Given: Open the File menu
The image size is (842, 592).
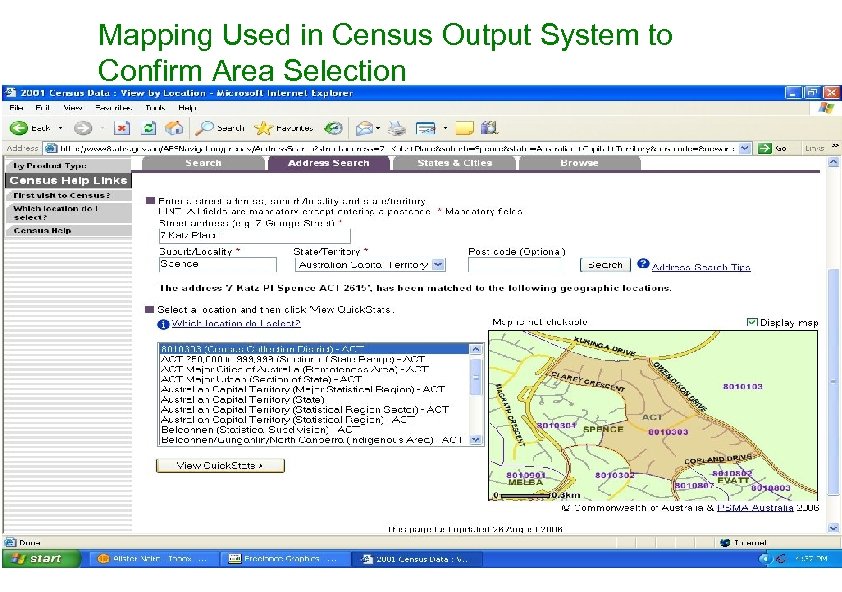Looking at the screenshot, I should 16,108.
